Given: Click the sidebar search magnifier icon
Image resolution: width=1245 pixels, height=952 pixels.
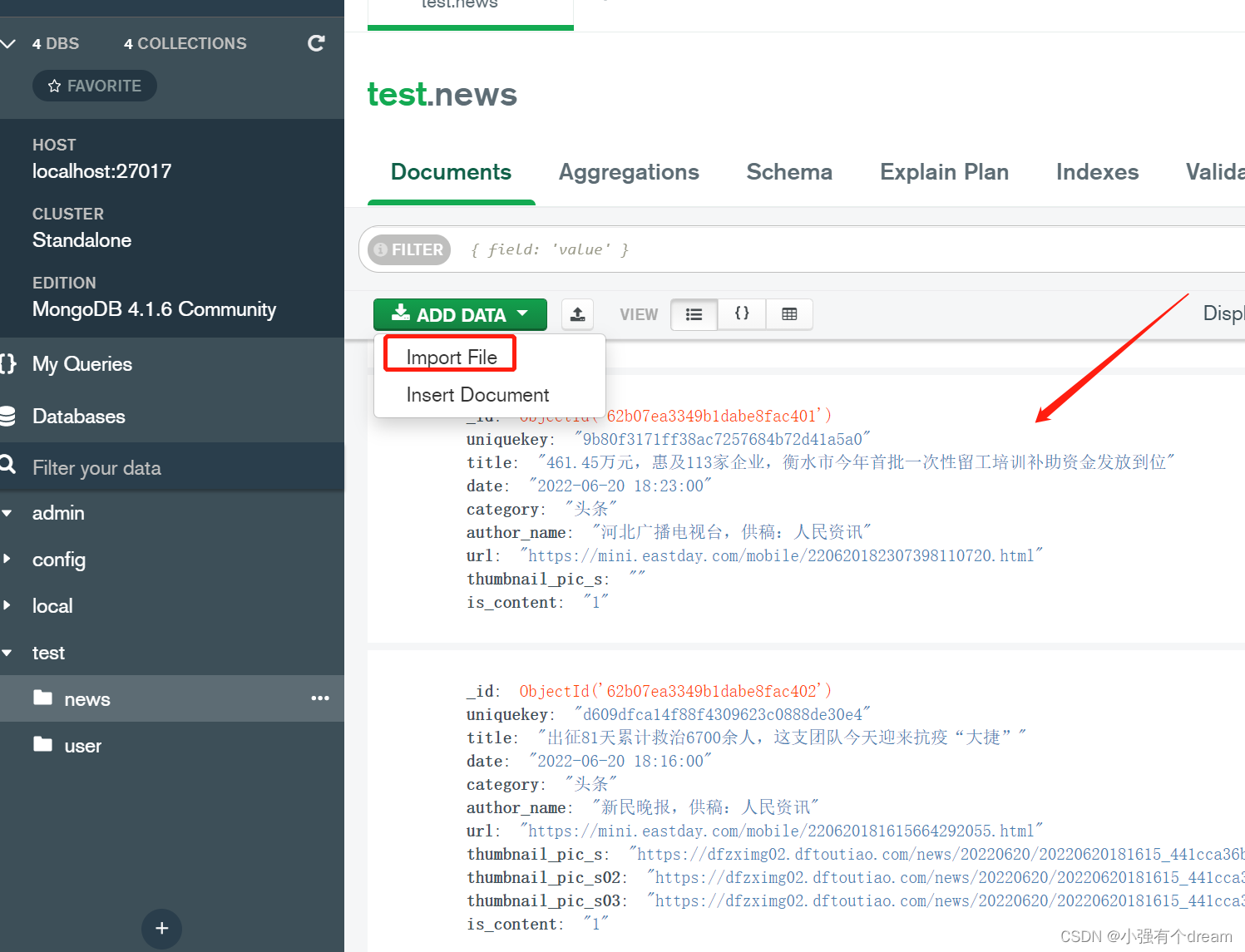Looking at the screenshot, I should (8, 464).
